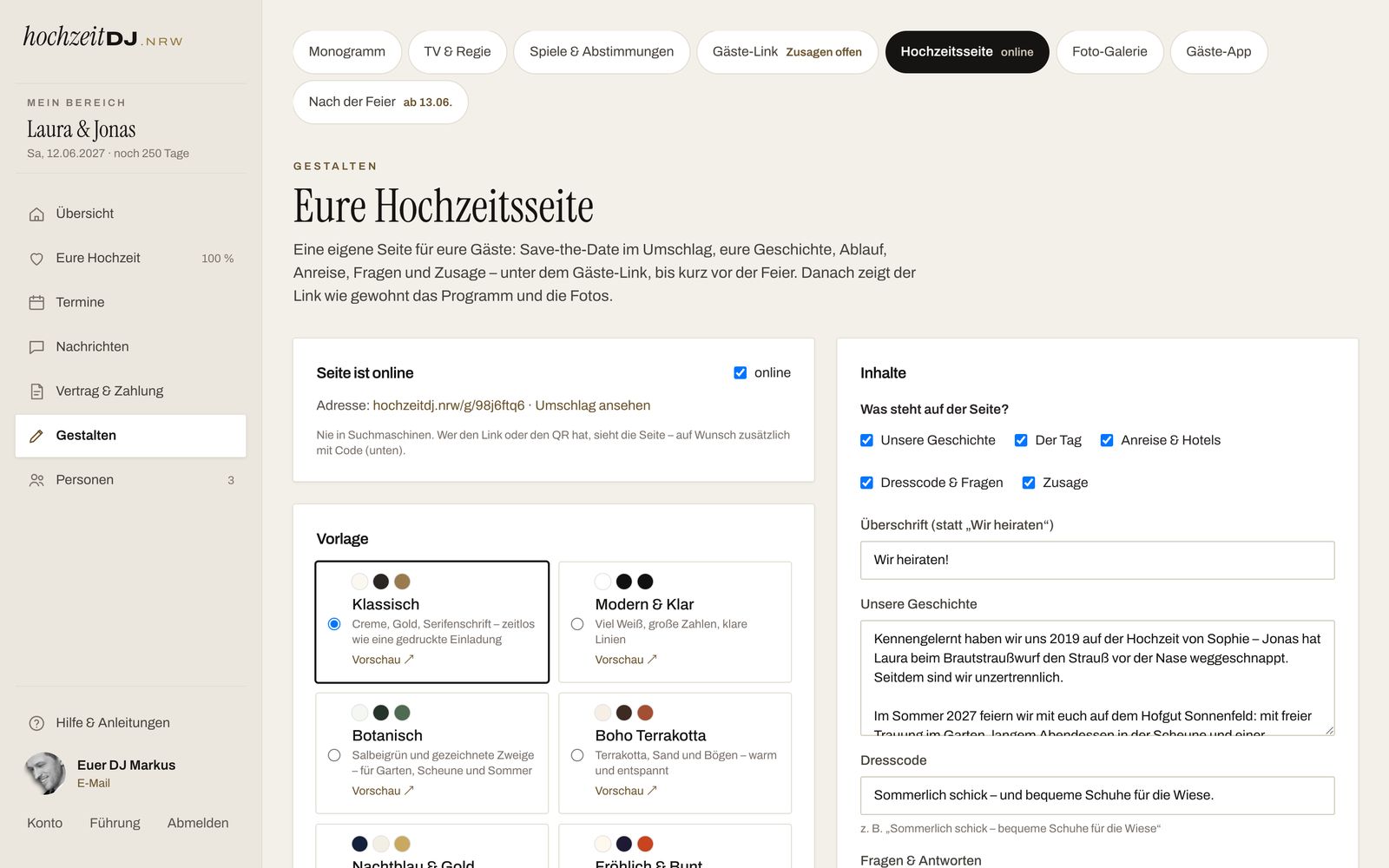
Task: Click the calendar icon for Termine
Action: pyautogui.click(x=36, y=302)
